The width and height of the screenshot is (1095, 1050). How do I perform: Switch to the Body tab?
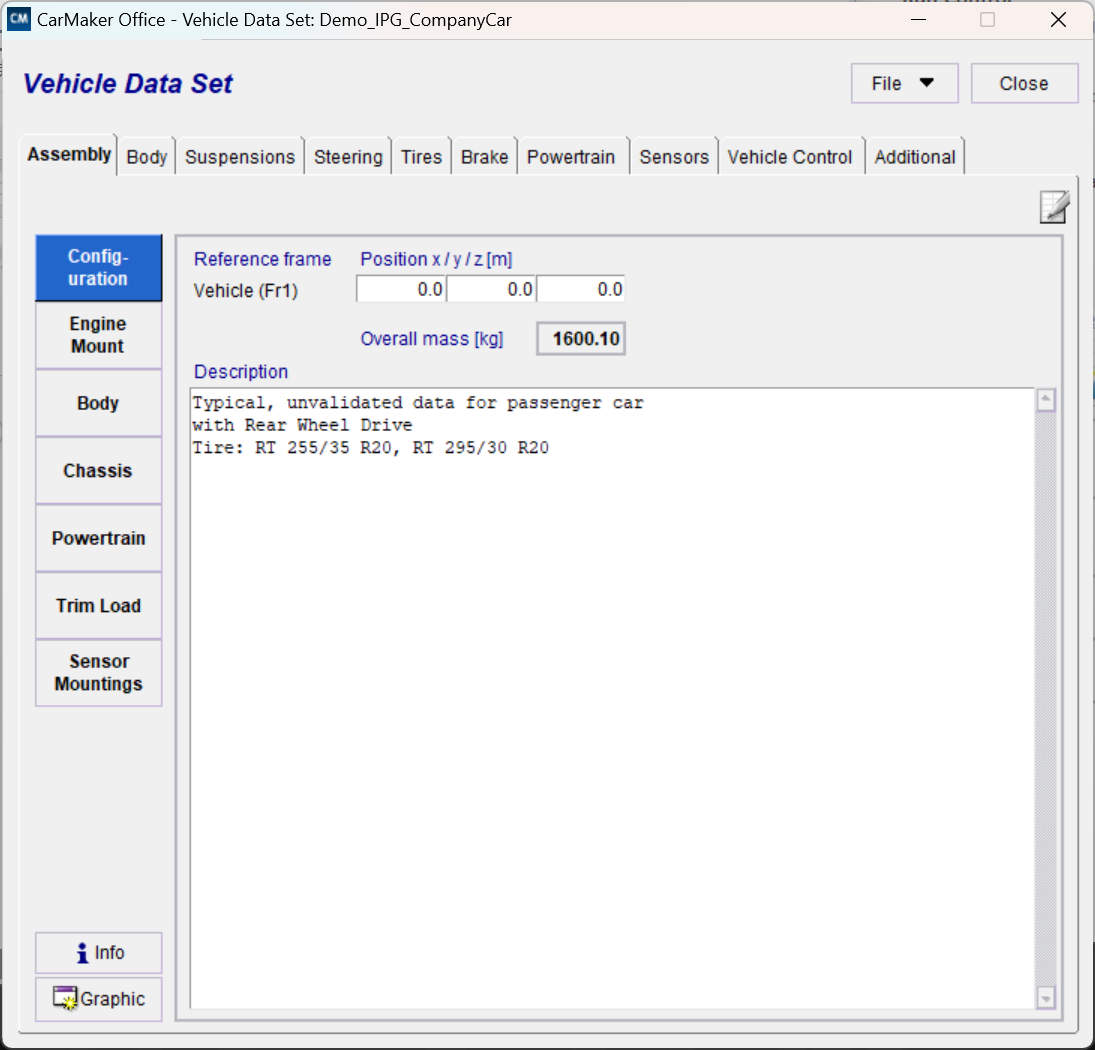pyautogui.click(x=147, y=157)
